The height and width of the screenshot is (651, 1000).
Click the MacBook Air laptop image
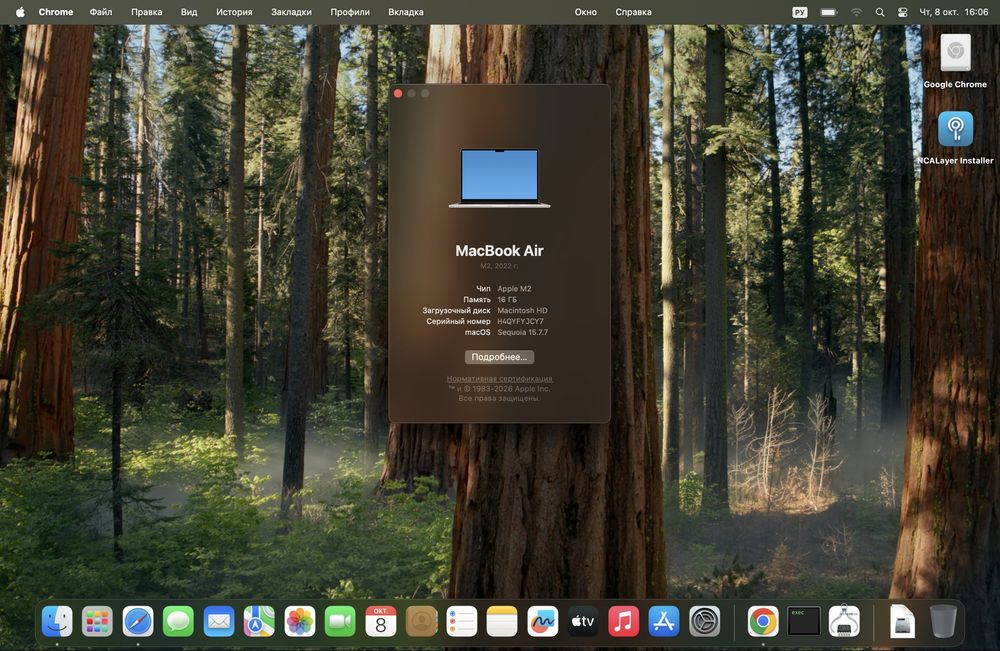(499, 179)
